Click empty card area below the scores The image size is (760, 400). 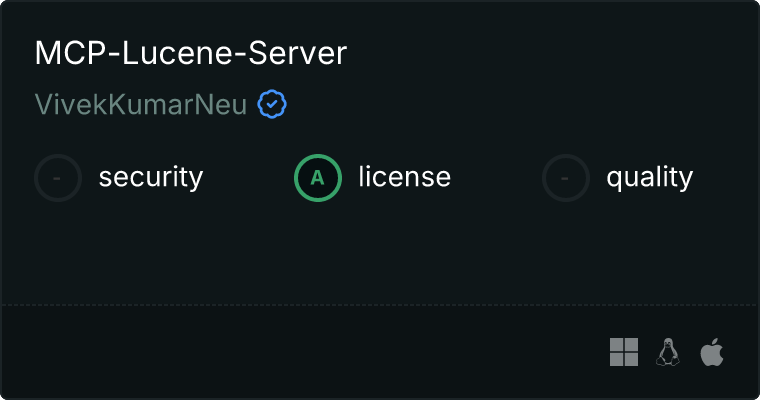point(380,252)
